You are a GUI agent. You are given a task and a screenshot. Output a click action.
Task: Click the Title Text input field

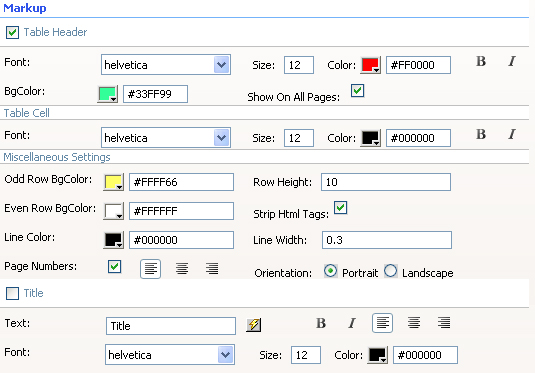click(171, 326)
